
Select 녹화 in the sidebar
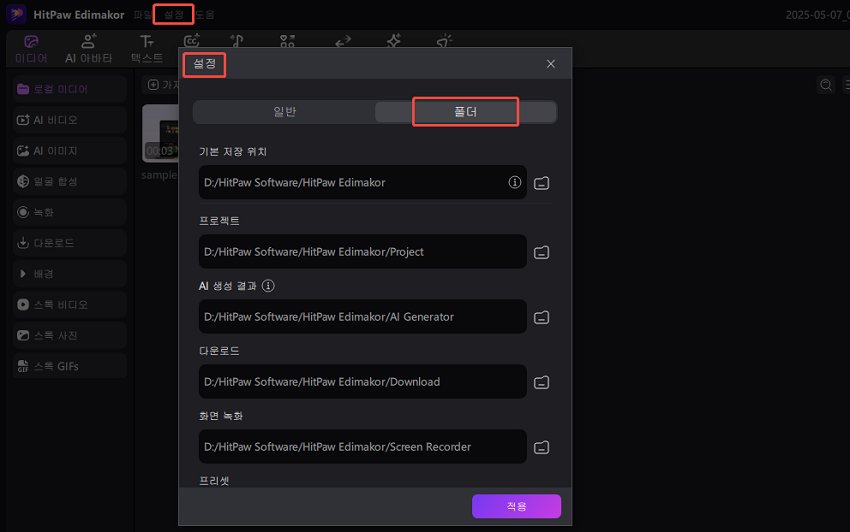pyautogui.click(x=69, y=212)
